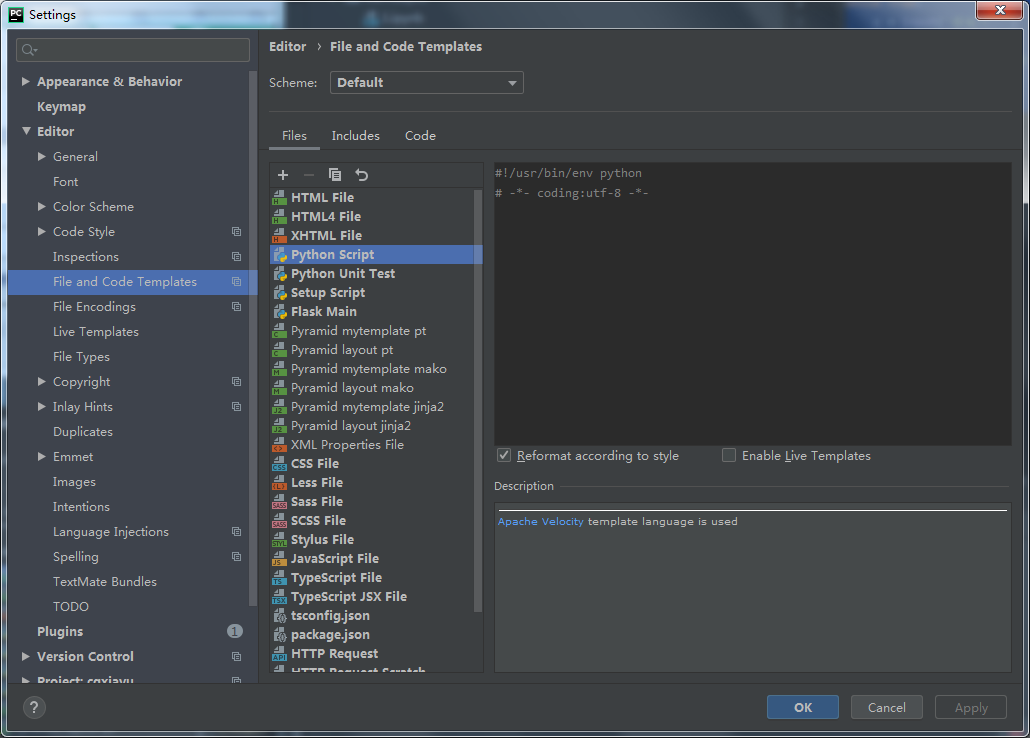Open the File Types settings page
1030x738 pixels.
81,357
